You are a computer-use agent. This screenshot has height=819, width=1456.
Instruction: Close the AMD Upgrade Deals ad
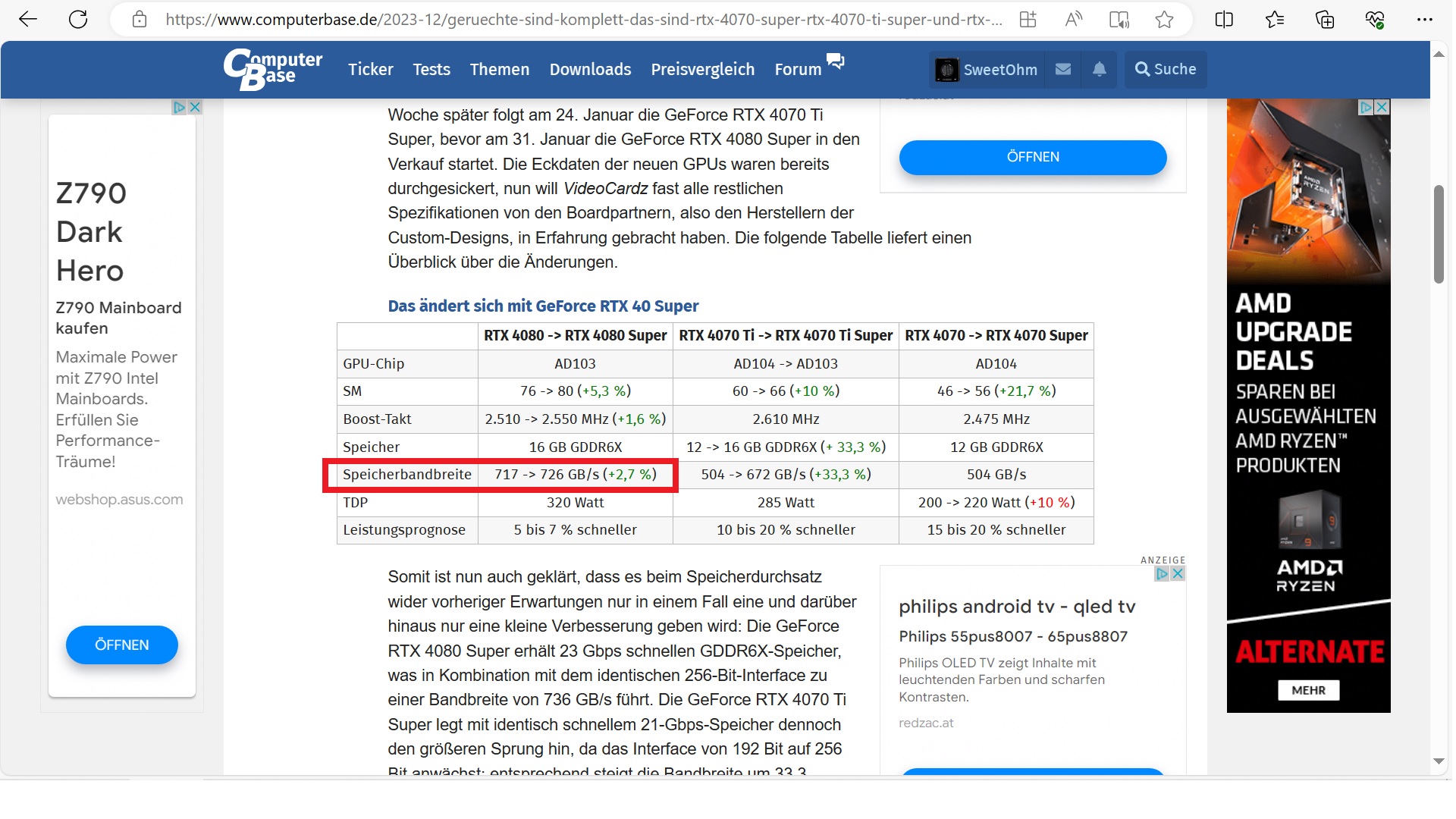coord(1382,107)
